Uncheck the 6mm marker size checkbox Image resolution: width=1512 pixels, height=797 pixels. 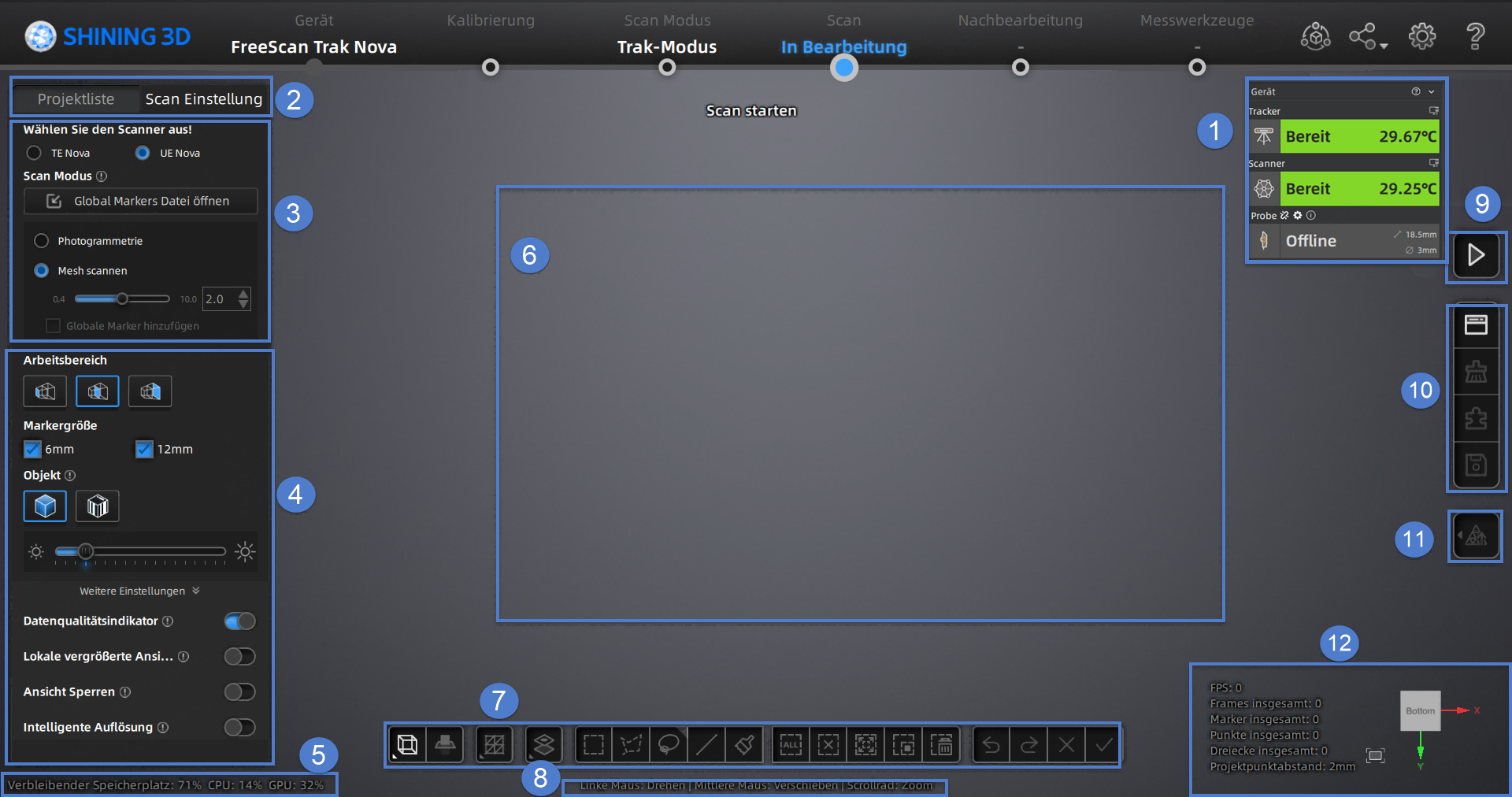32,449
